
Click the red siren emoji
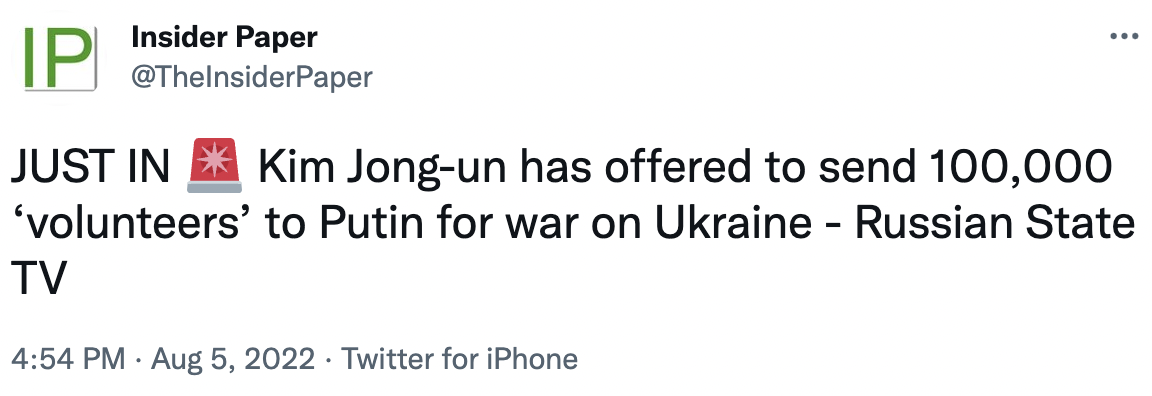pos(215,166)
